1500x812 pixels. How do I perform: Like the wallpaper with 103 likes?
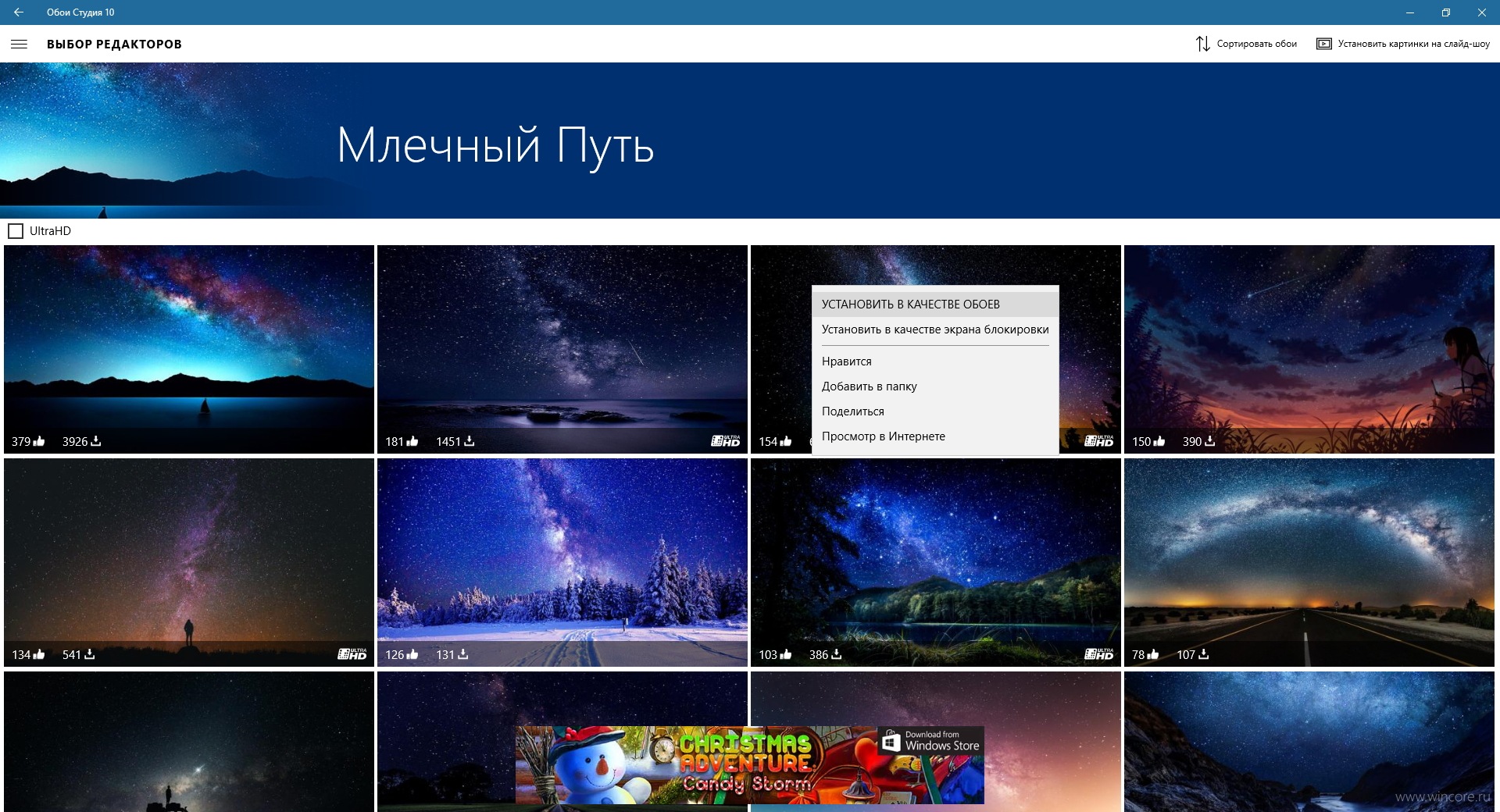tap(786, 654)
